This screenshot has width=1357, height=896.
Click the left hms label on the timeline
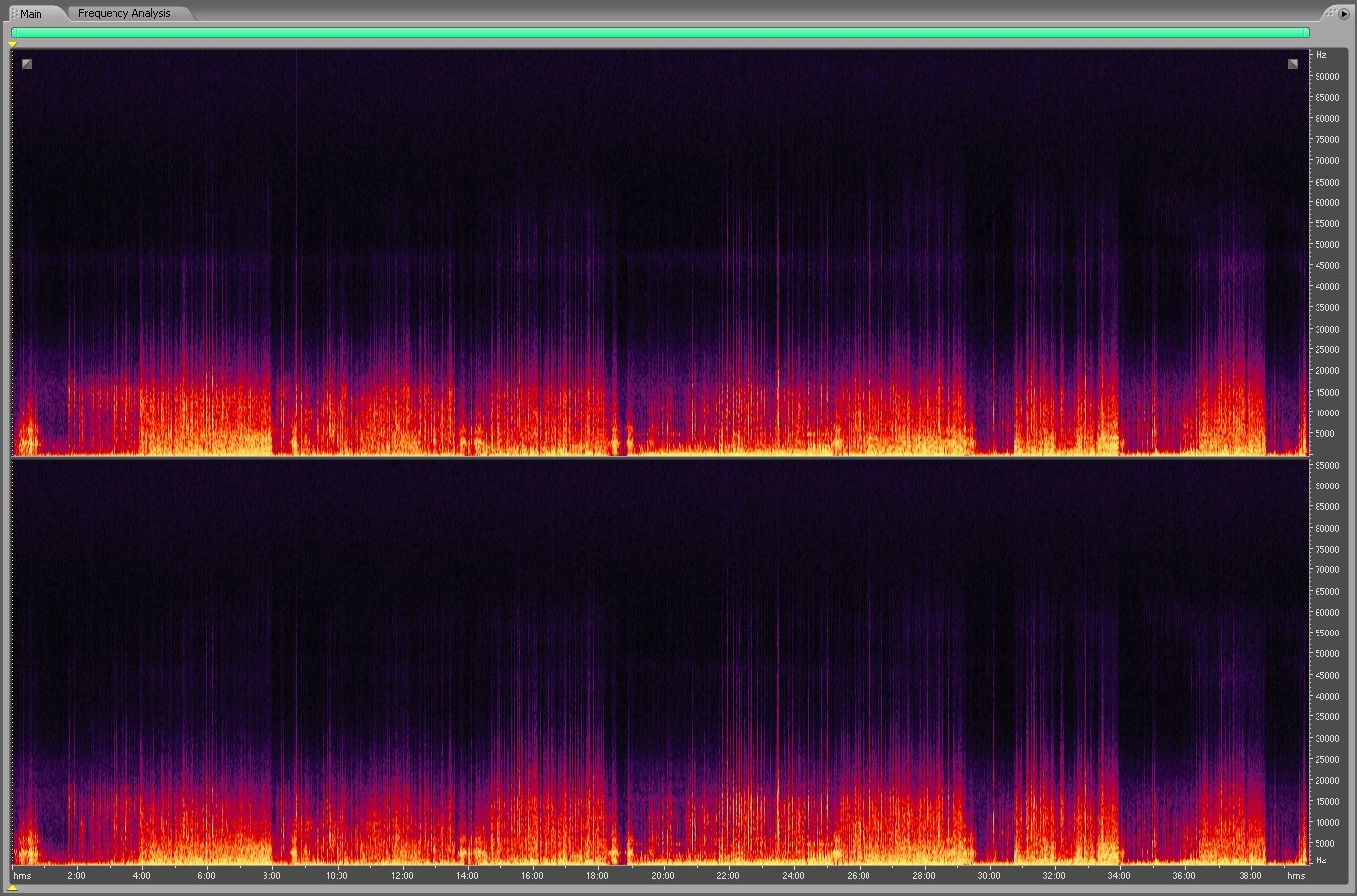(x=22, y=876)
